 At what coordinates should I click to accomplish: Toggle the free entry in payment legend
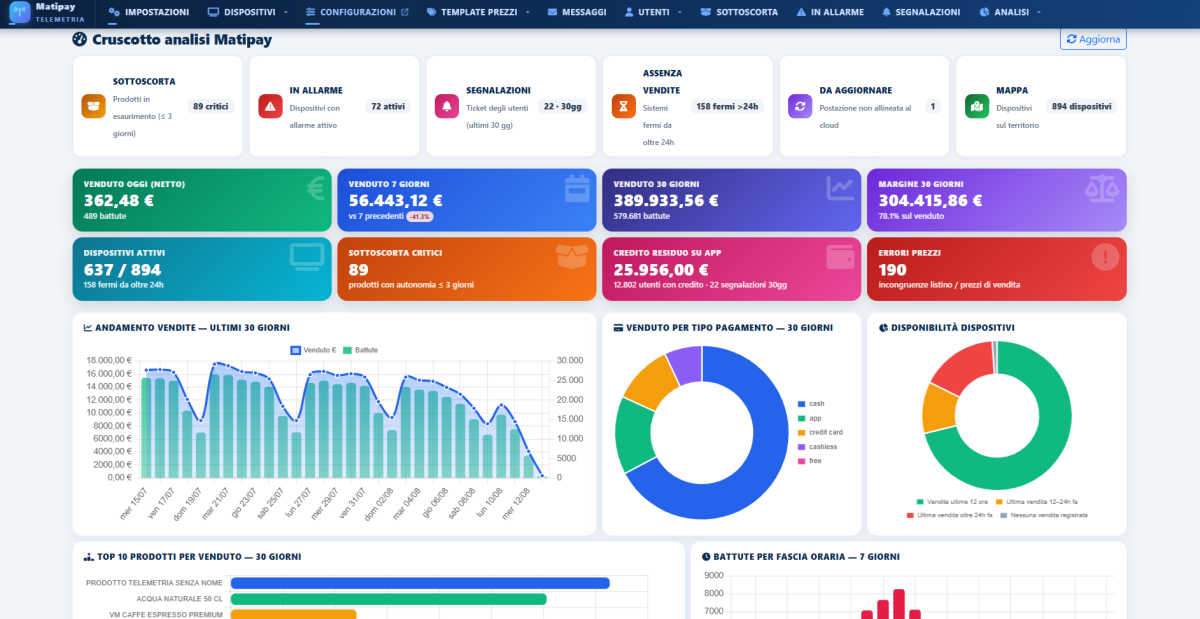809,461
